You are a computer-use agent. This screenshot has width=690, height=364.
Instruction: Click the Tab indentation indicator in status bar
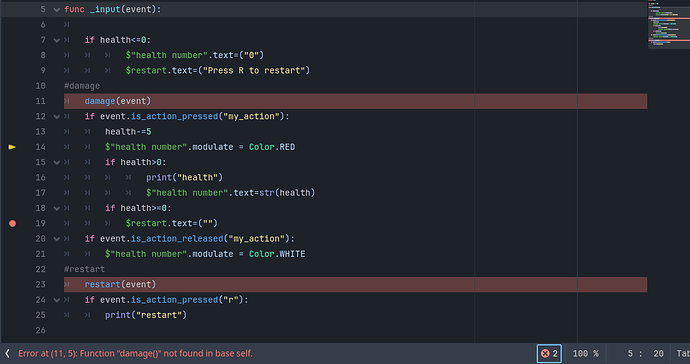683,353
